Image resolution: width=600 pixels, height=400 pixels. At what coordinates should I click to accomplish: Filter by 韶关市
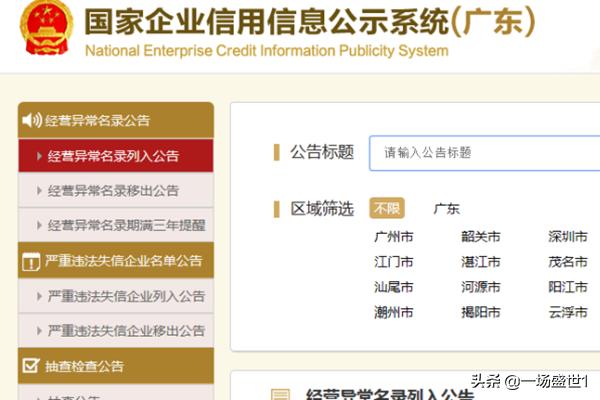click(x=481, y=237)
